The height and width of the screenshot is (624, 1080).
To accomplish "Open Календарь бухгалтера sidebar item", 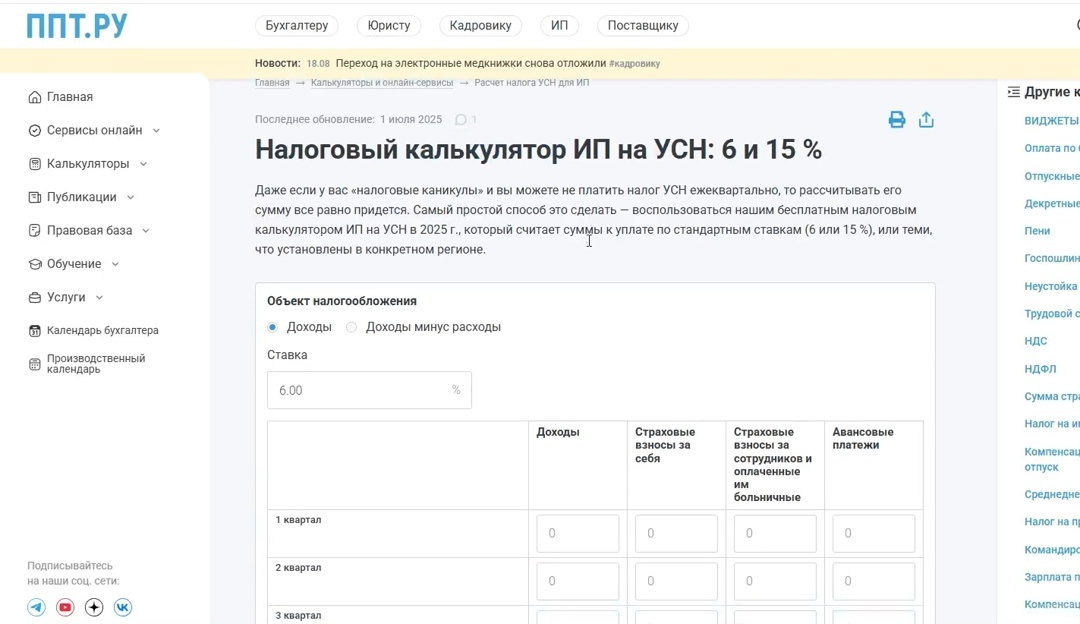I will 103,331.
